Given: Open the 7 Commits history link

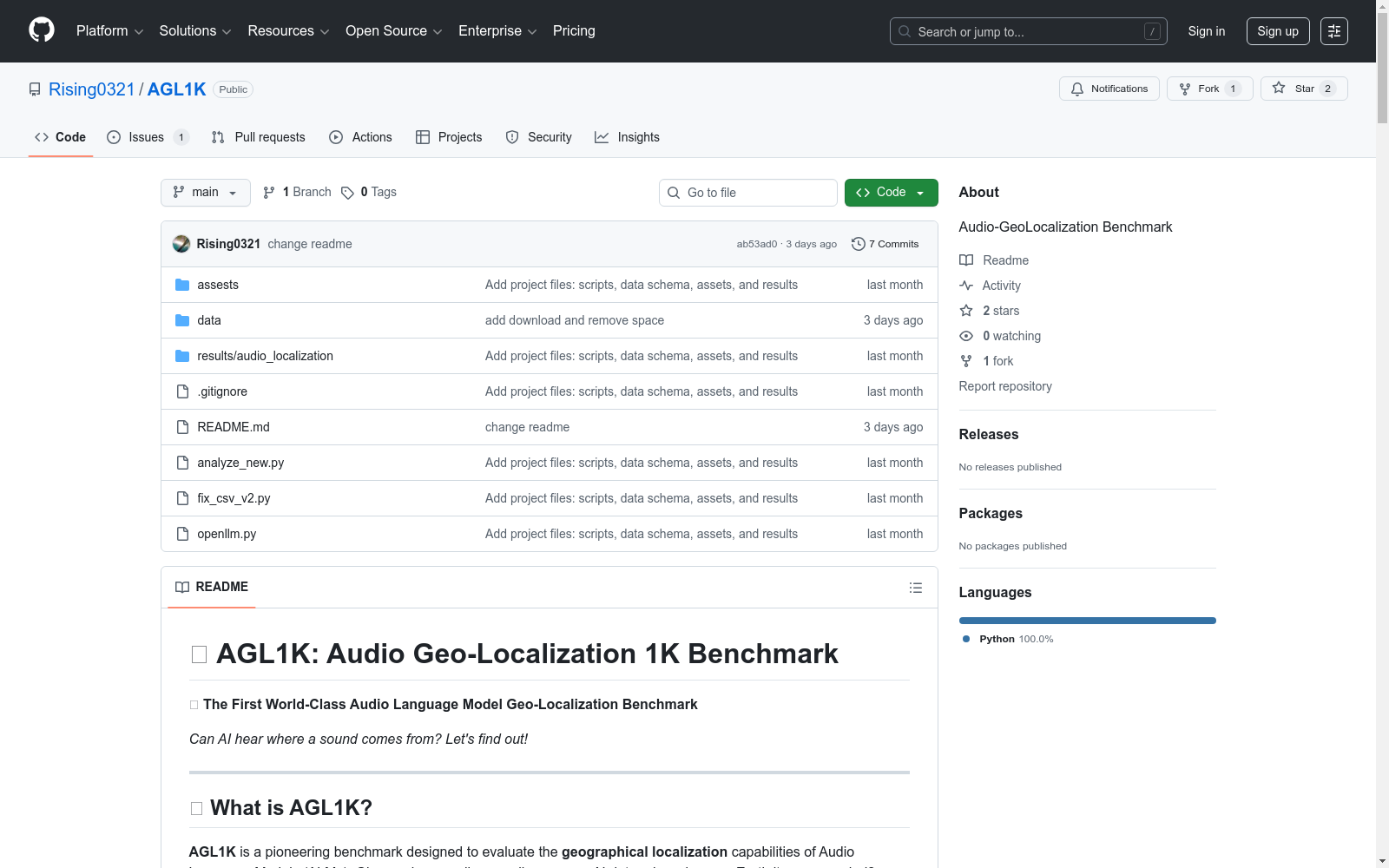Looking at the screenshot, I should (885, 244).
